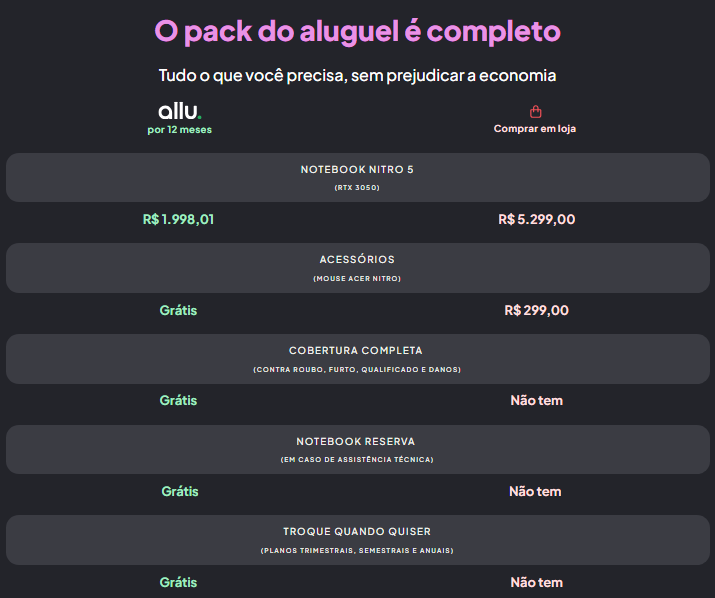Select the Notebook Reserva row header
The width and height of the screenshot is (715, 598).
[357, 449]
